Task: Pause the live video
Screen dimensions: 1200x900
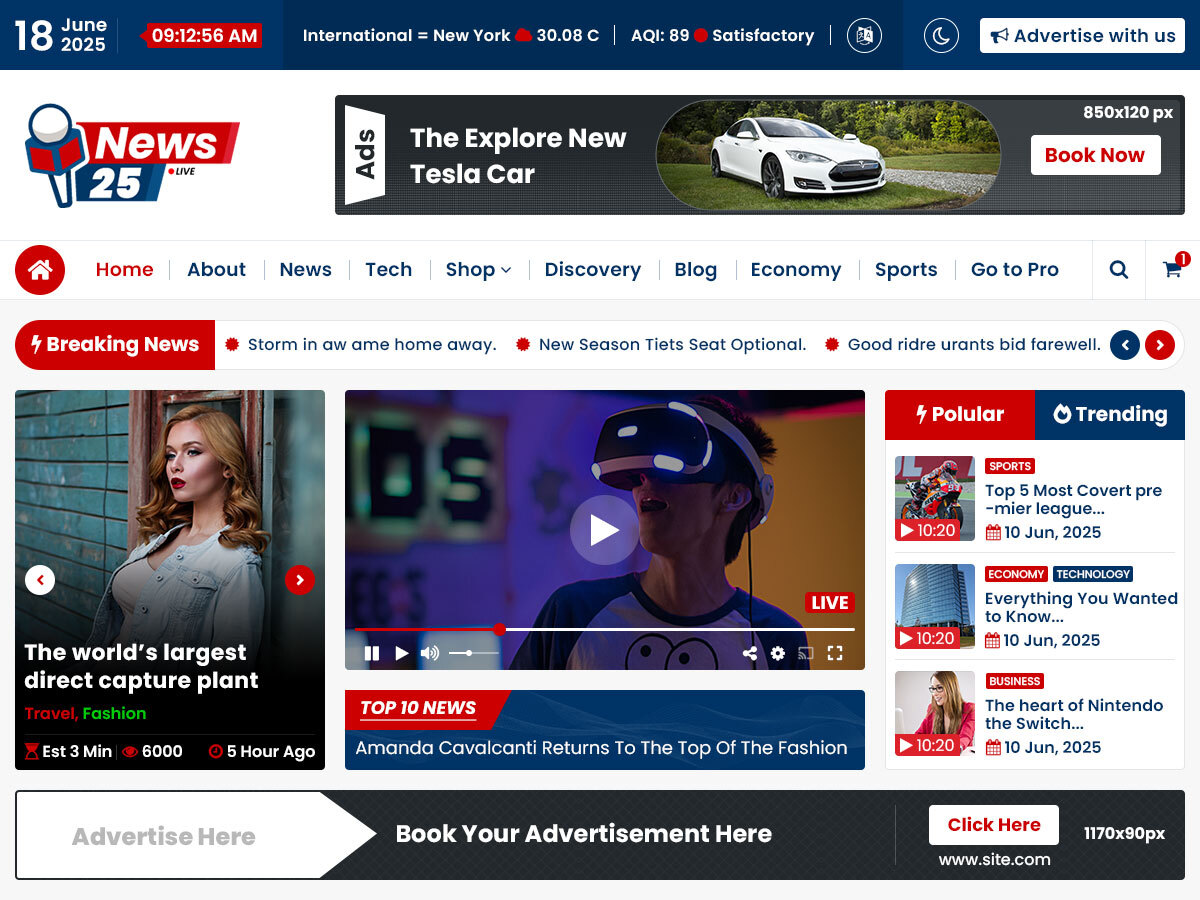Action: [372, 653]
